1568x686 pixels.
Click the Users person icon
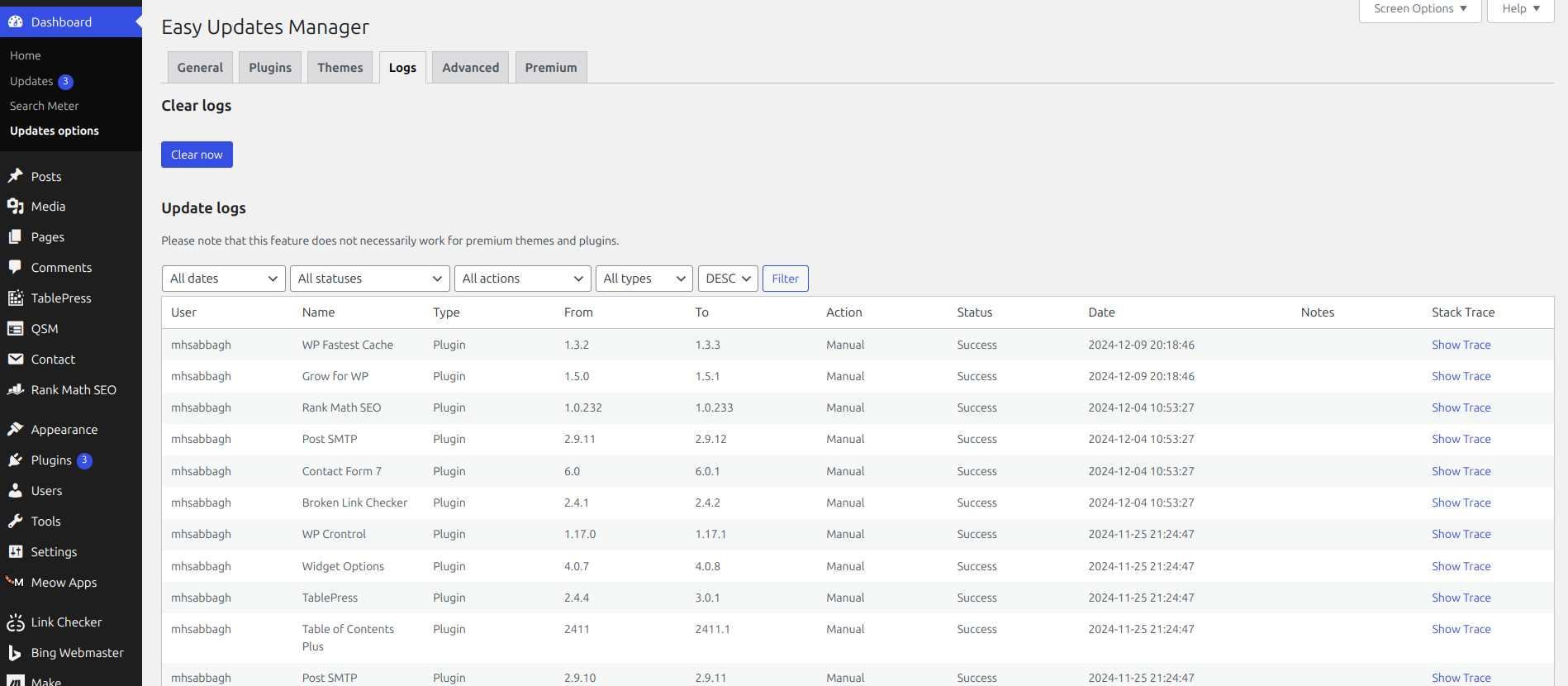[15, 490]
